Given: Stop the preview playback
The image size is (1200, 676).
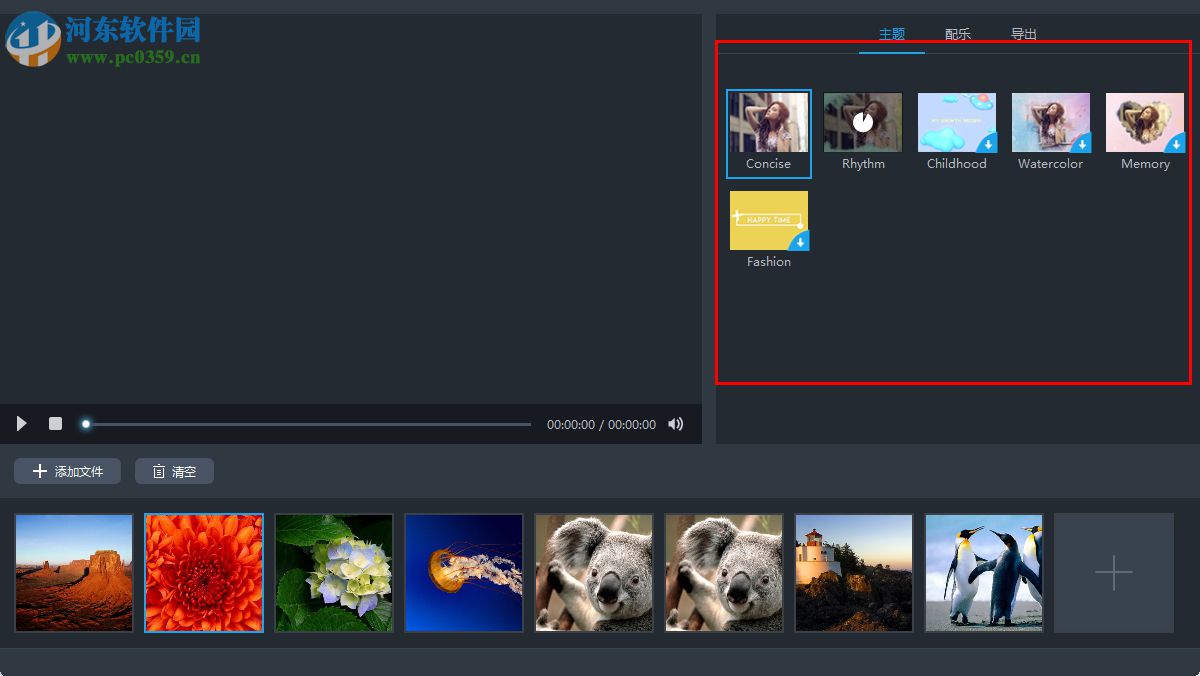Looking at the screenshot, I should (x=55, y=424).
